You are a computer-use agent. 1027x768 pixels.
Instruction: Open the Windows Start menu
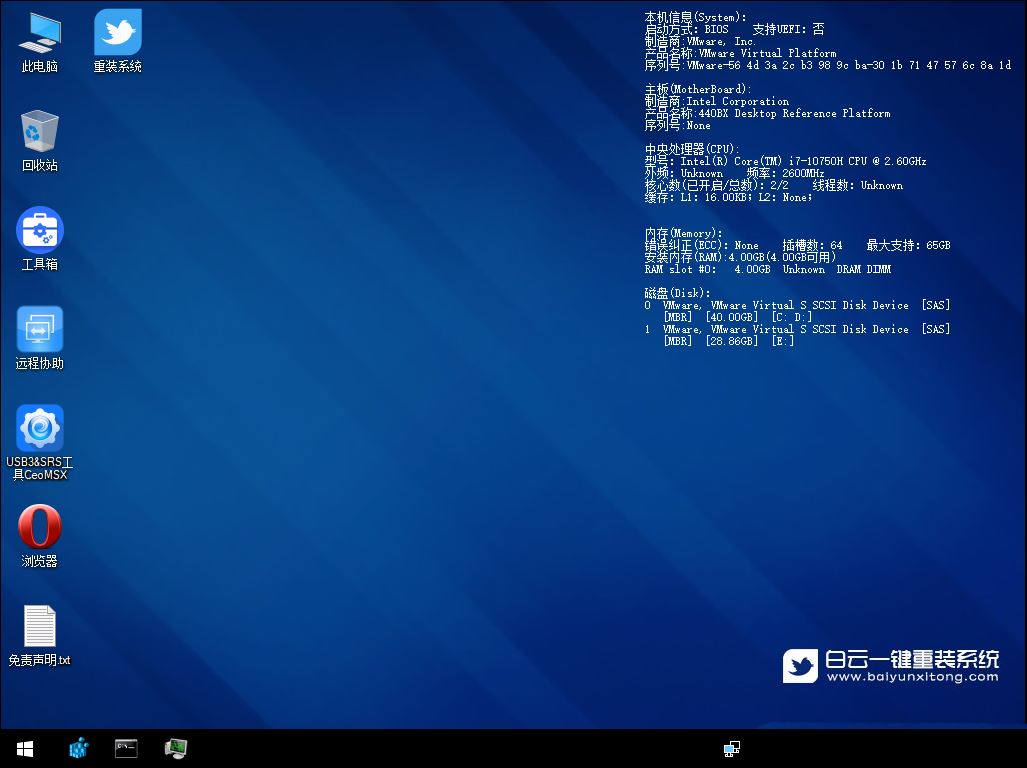[24, 748]
